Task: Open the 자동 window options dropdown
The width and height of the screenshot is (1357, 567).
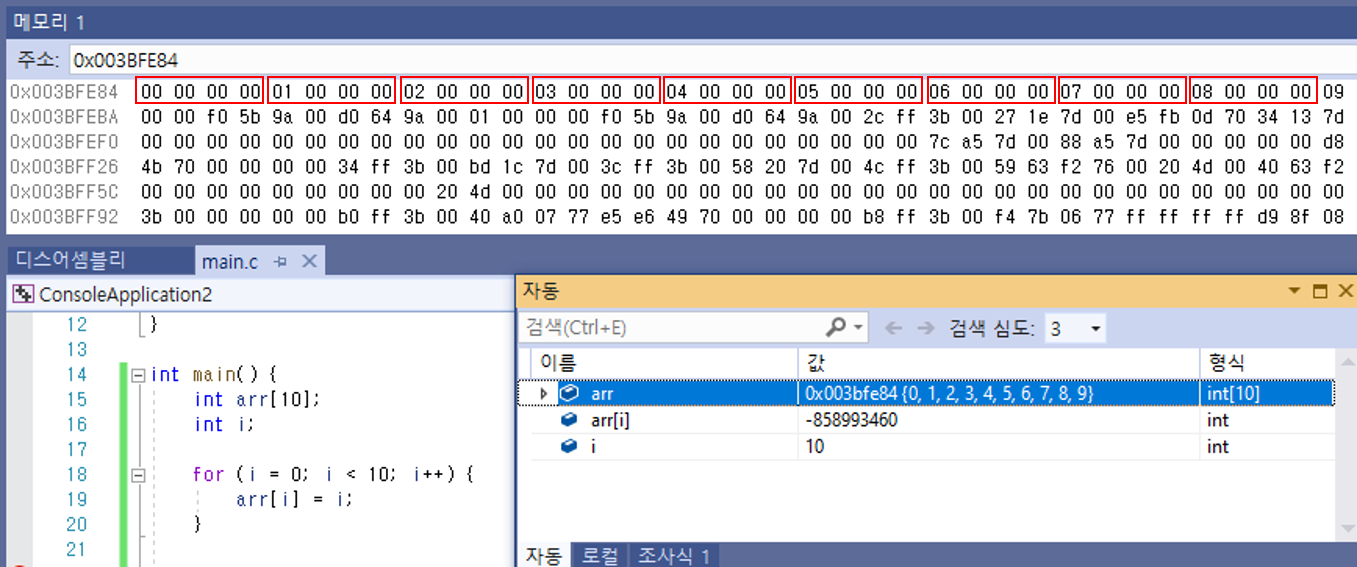Action: click(x=1296, y=291)
